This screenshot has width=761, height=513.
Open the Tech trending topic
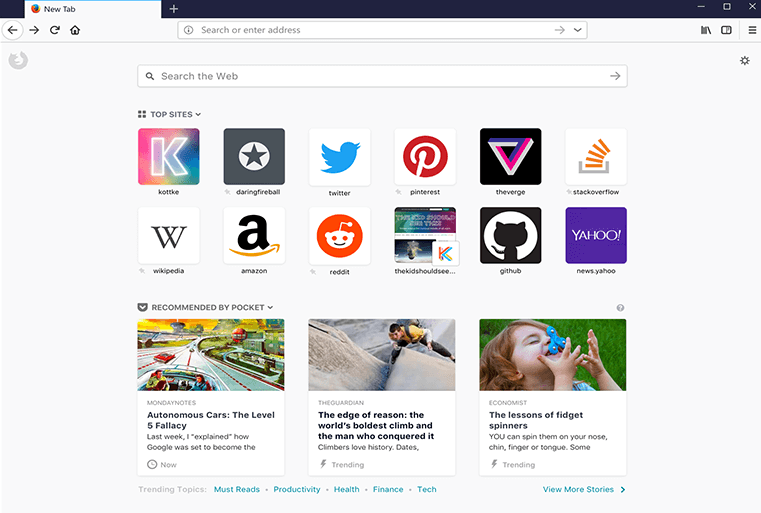(x=427, y=489)
